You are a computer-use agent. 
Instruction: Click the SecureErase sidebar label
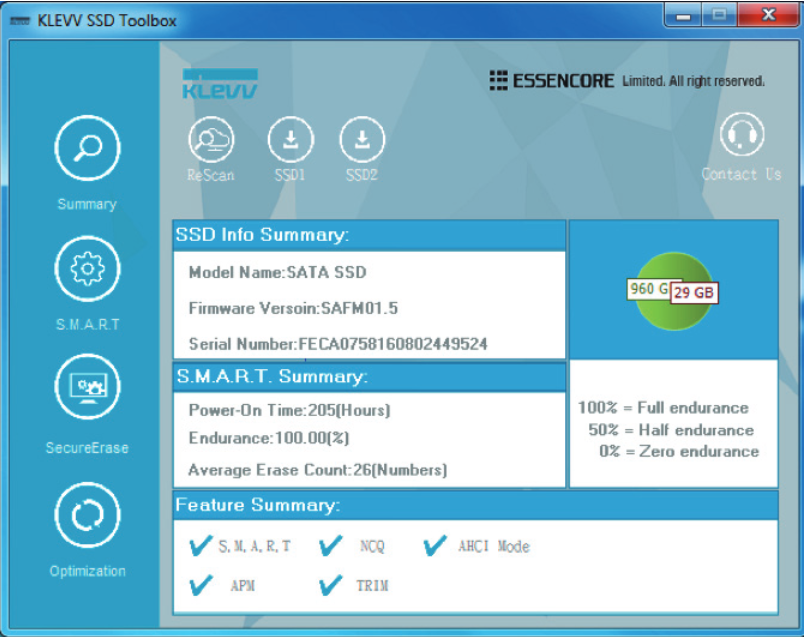coord(87,448)
